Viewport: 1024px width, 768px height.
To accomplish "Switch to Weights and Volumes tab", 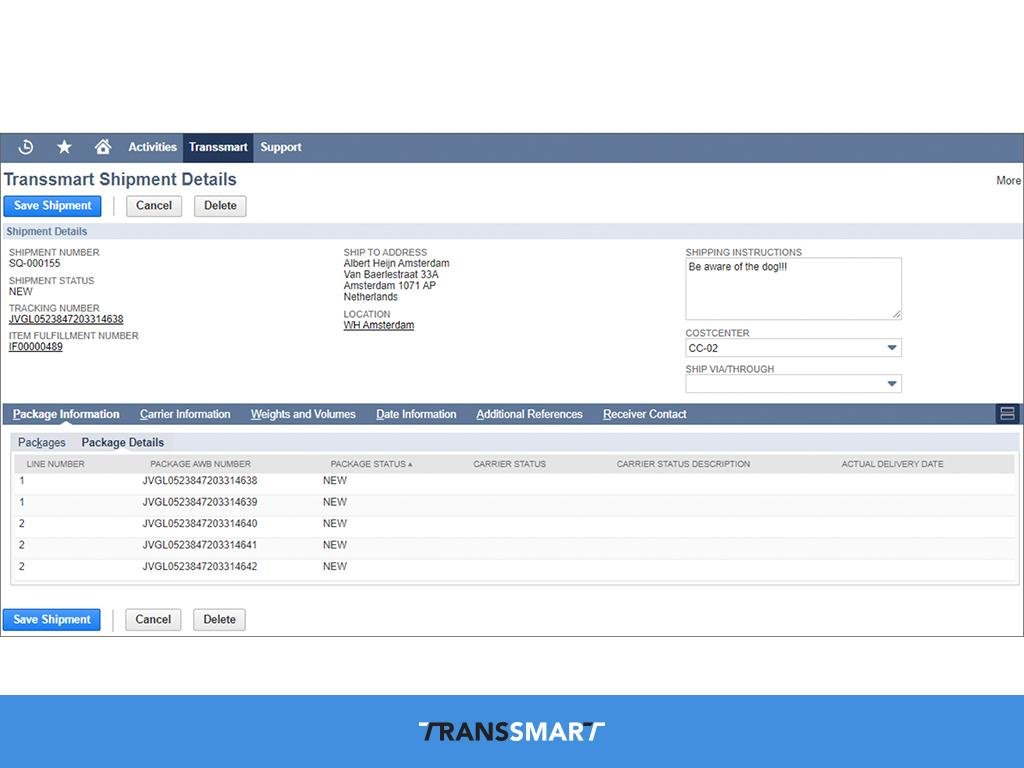I will (x=303, y=414).
